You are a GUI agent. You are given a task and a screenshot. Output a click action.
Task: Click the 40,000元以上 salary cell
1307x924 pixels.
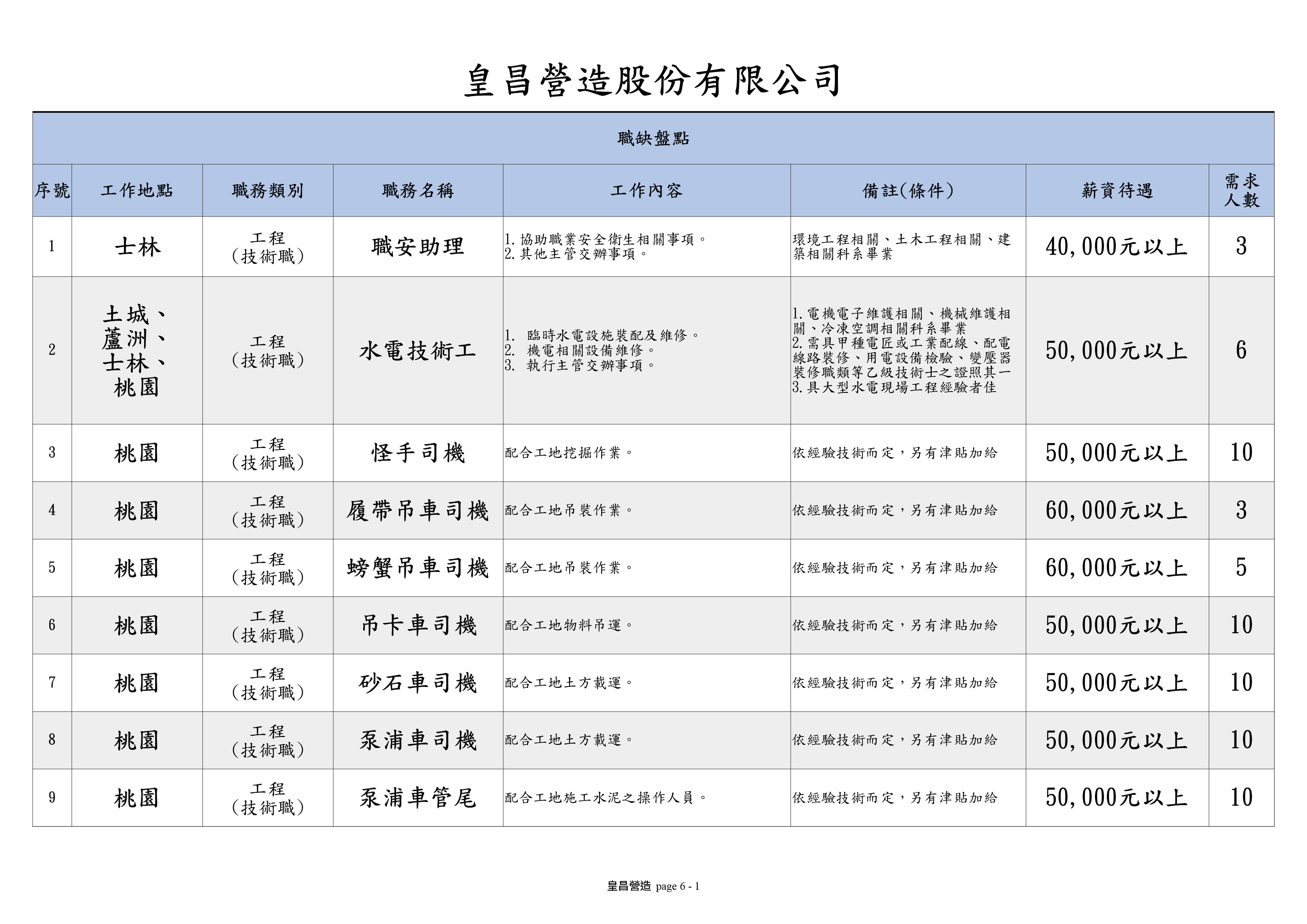(1116, 247)
